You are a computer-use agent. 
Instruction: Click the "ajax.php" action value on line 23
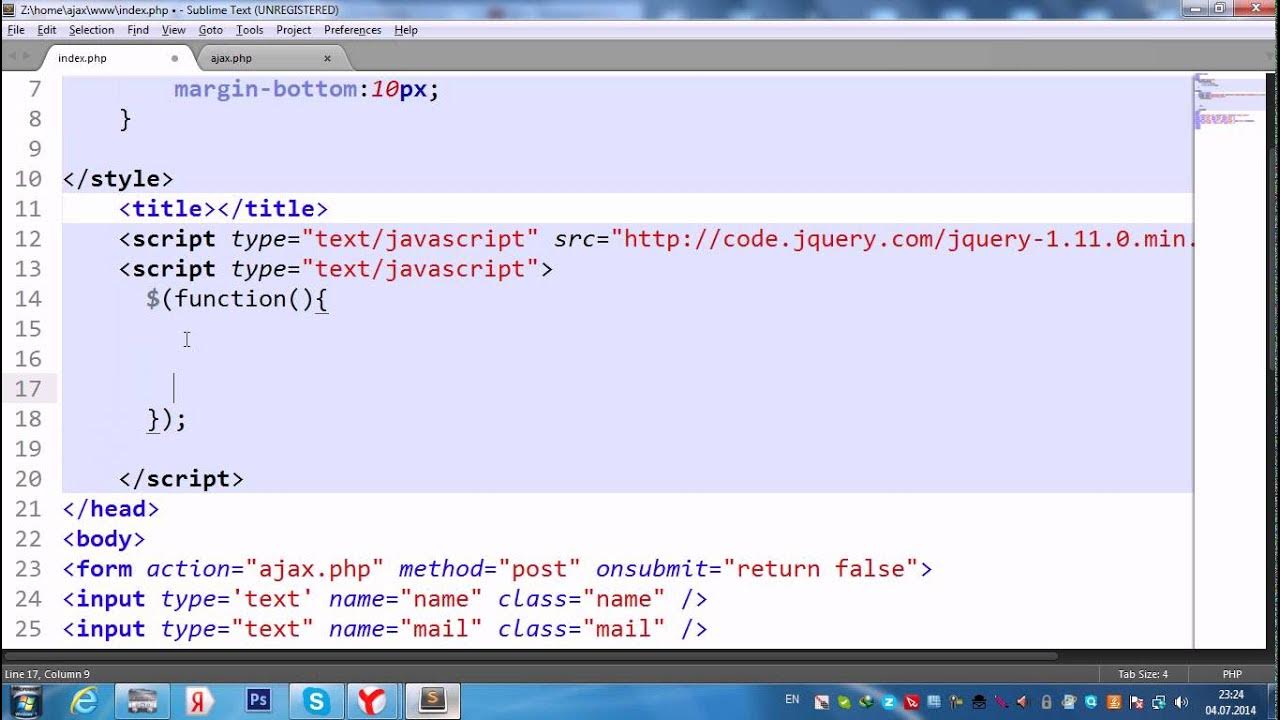coord(314,569)
